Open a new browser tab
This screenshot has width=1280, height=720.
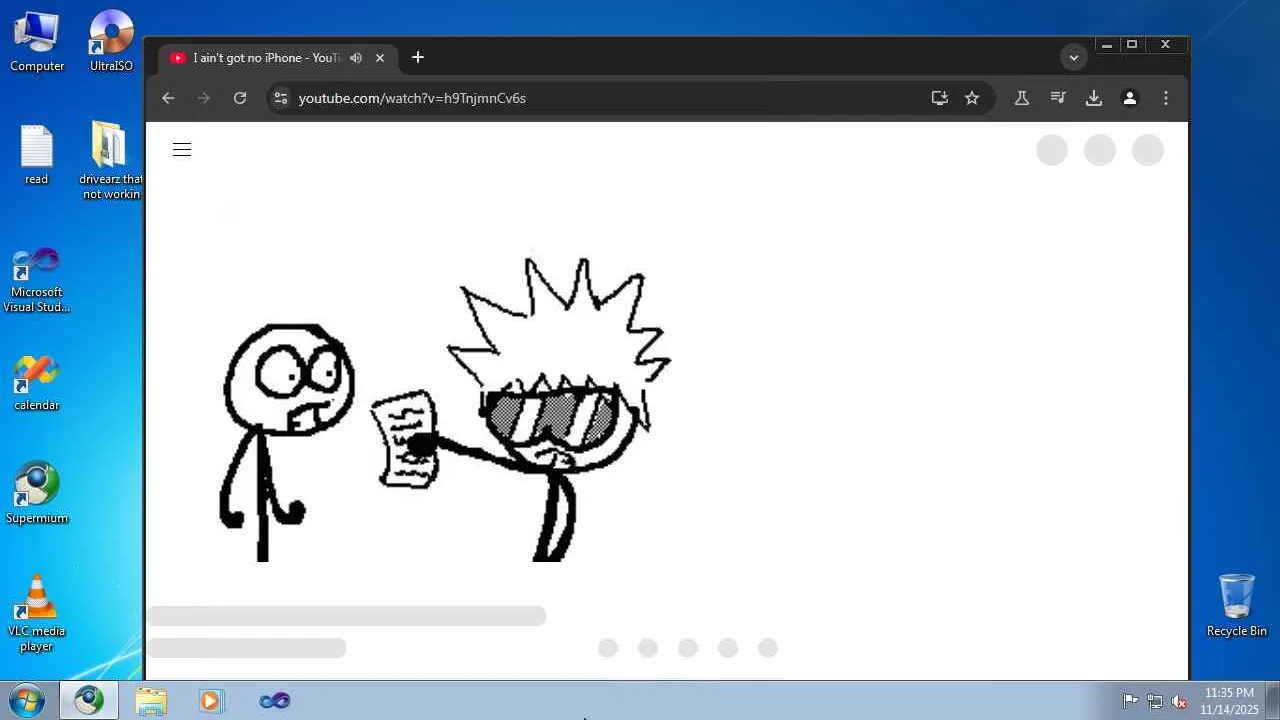point(418,58)
